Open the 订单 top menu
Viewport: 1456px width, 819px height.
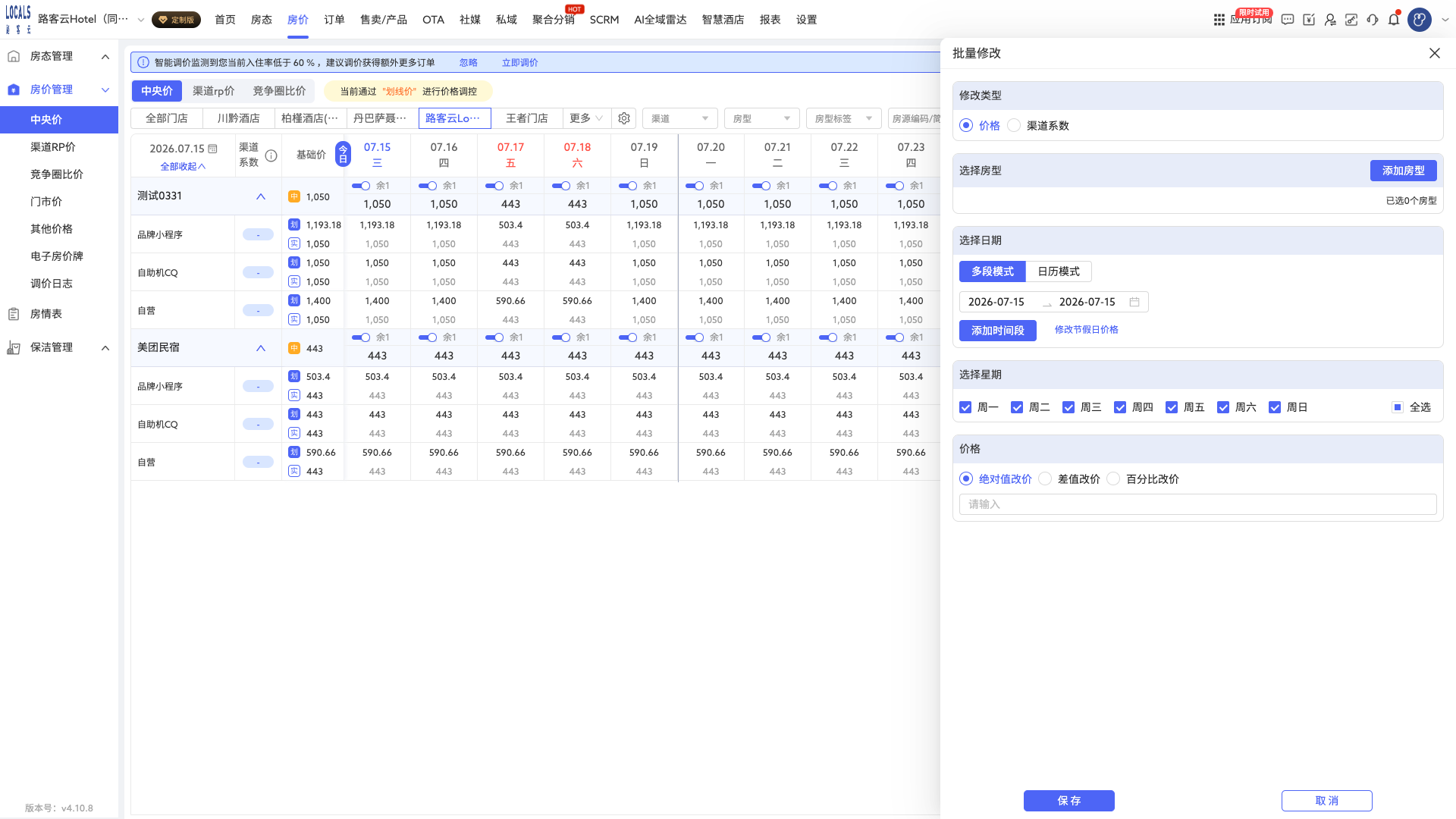coord(334,20)
